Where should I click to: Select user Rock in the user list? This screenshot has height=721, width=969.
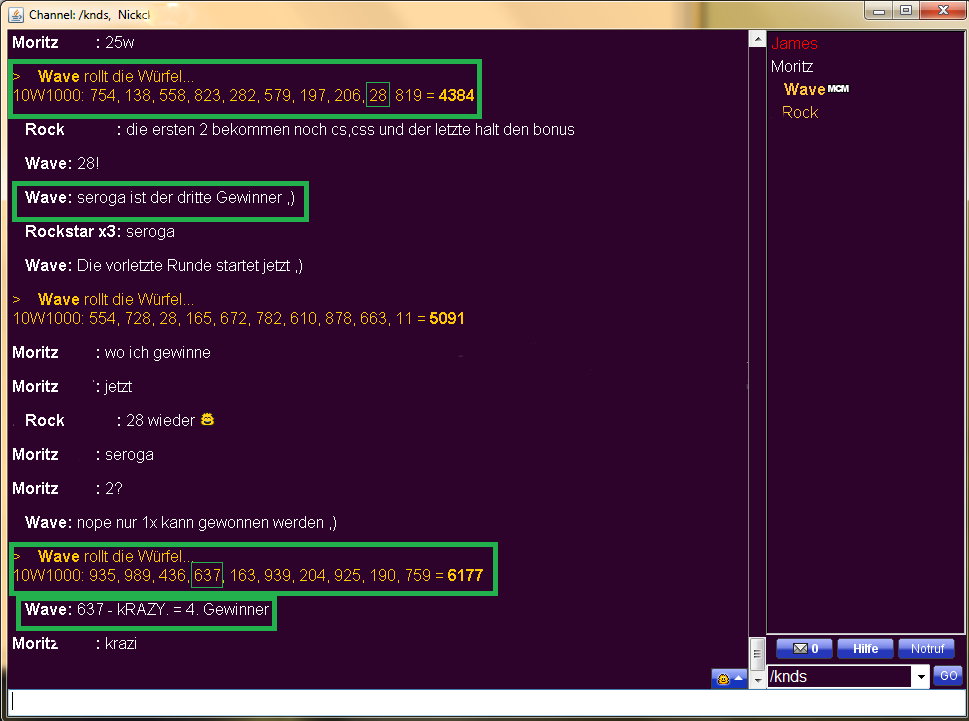point(800,112)
